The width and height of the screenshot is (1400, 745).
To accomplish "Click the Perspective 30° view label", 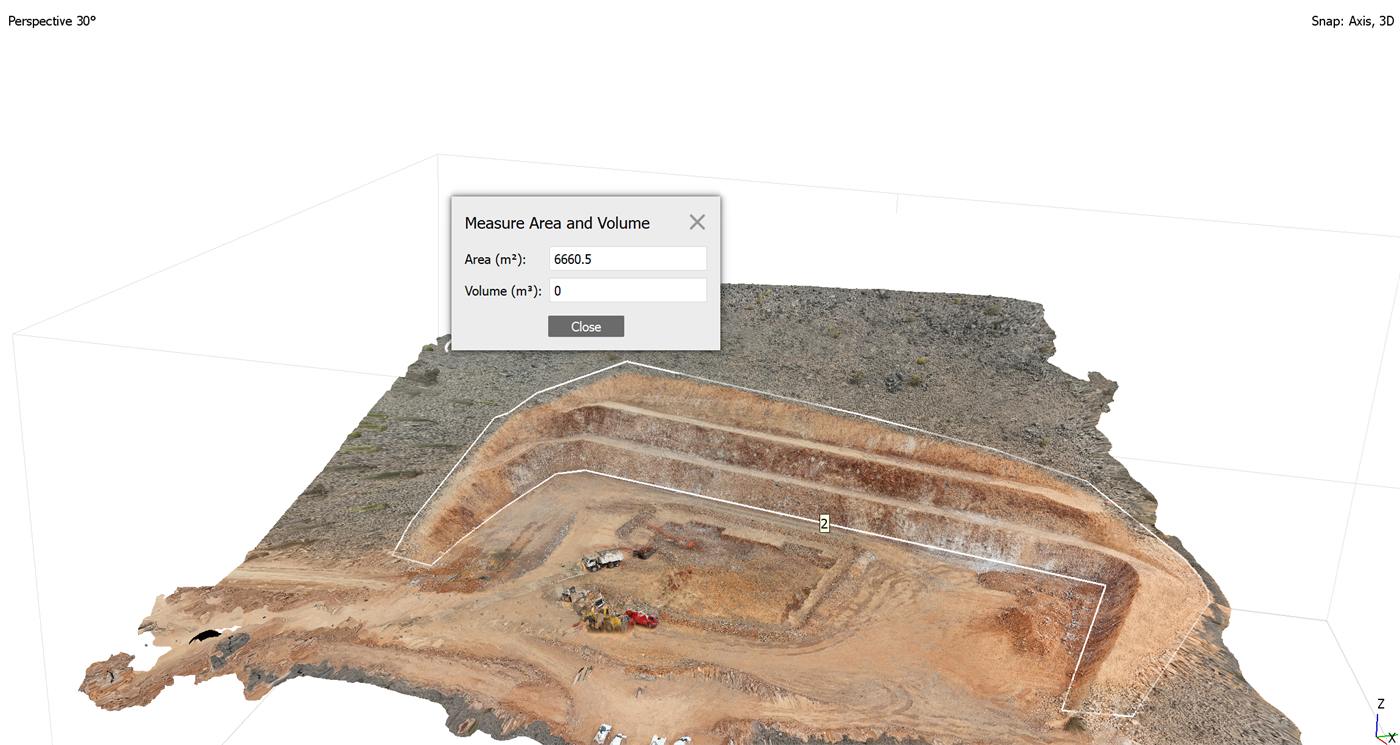I will click(x=52, y=20).
